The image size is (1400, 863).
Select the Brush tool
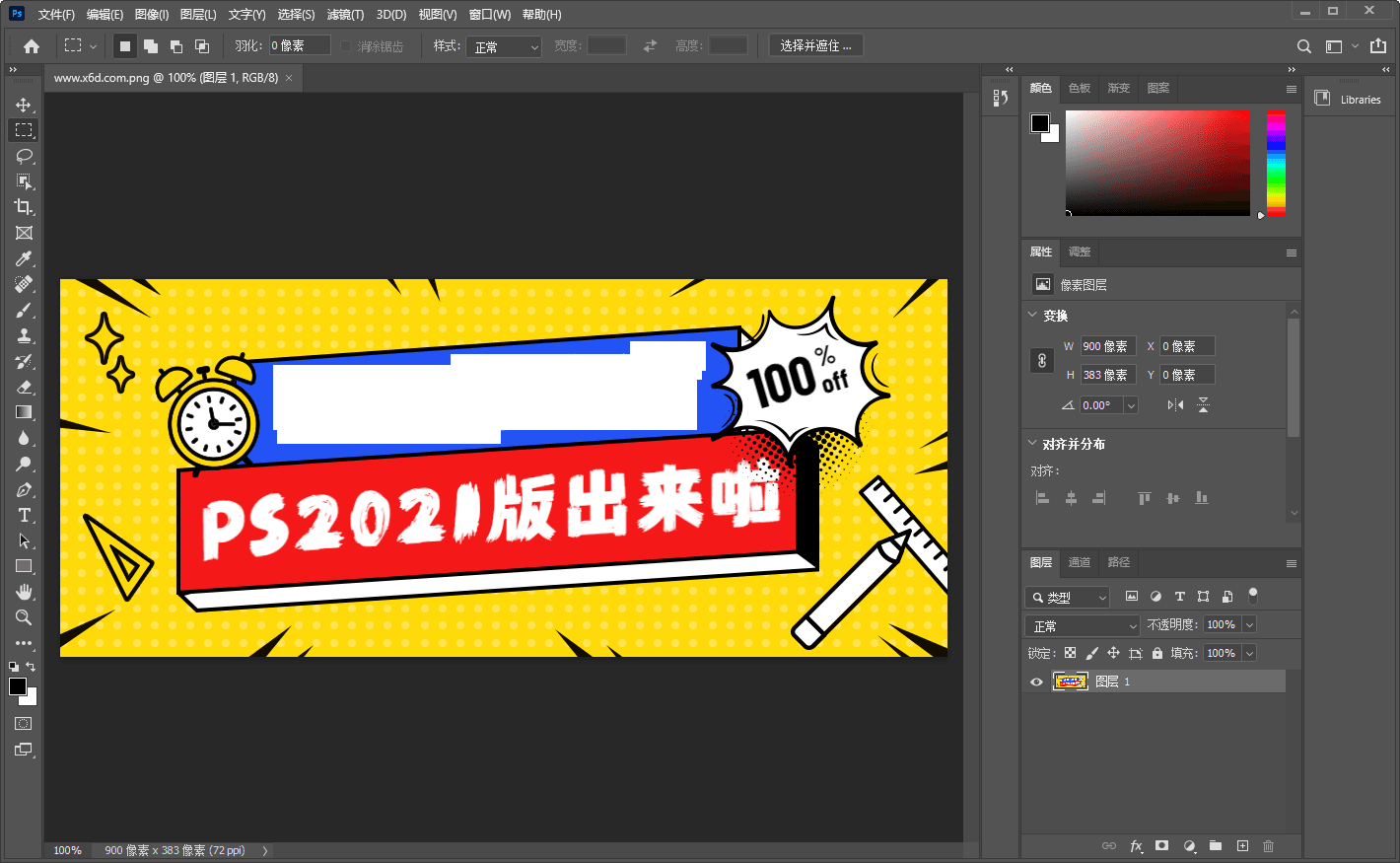pyautogui.click(x=24, y=310)
